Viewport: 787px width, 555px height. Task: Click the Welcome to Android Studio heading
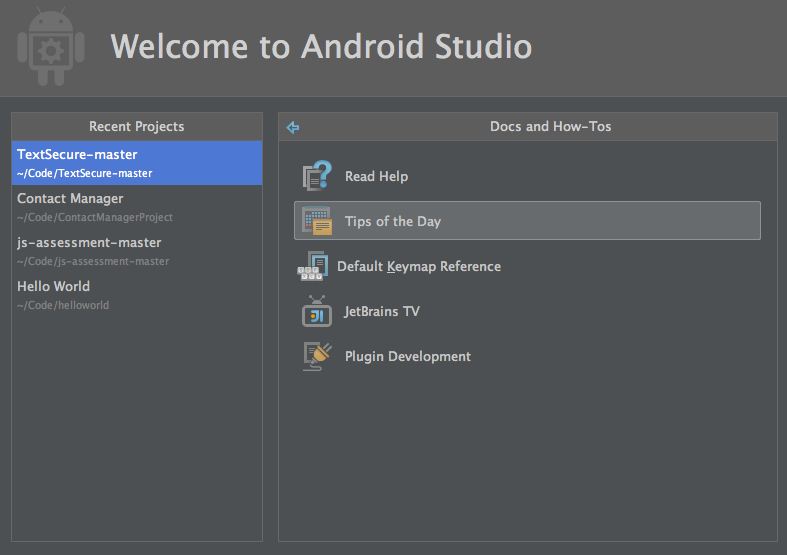(x=321, y=46)
